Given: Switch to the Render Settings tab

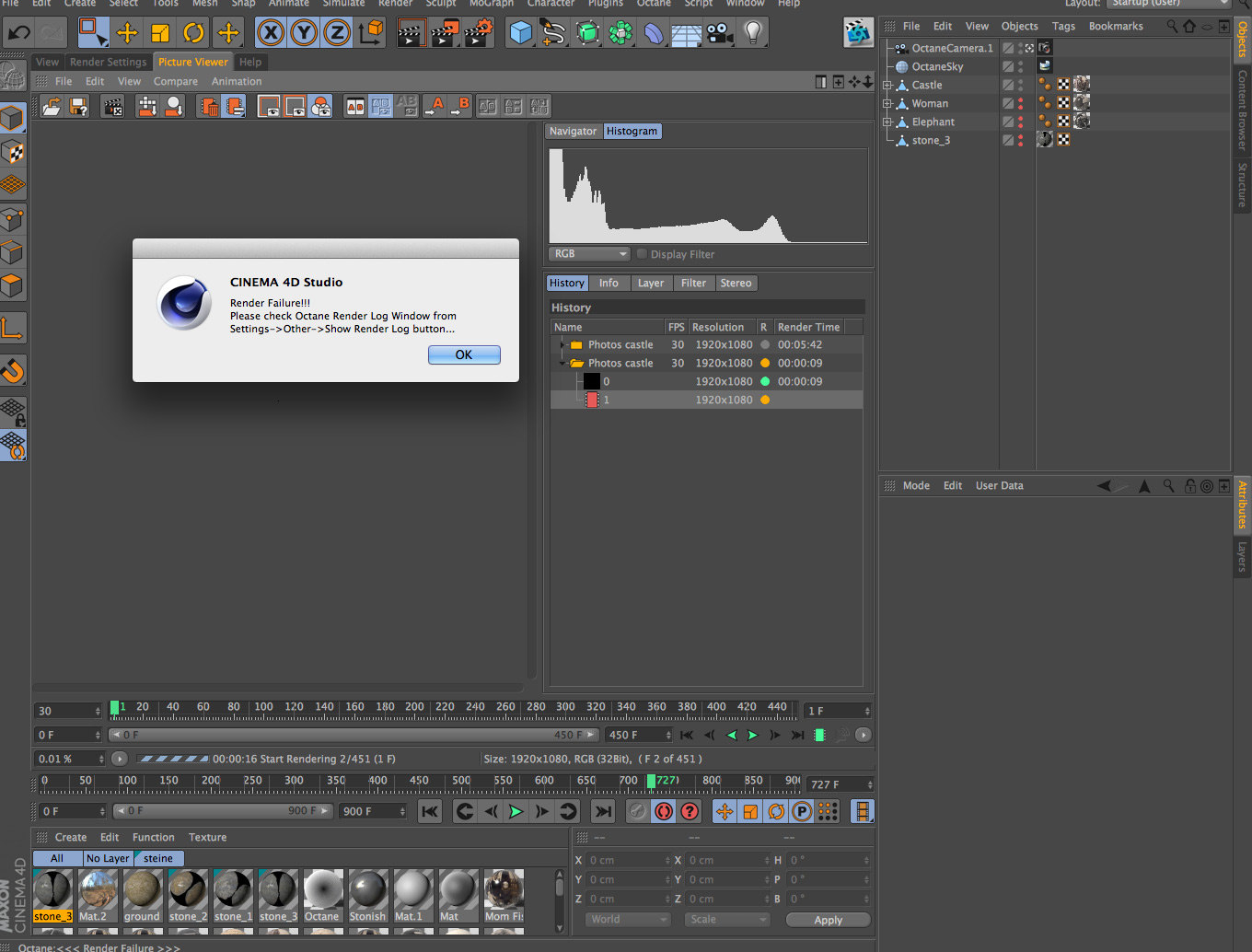Looking at the screenshot, I should pyautogui.click(x=108, y=62).
